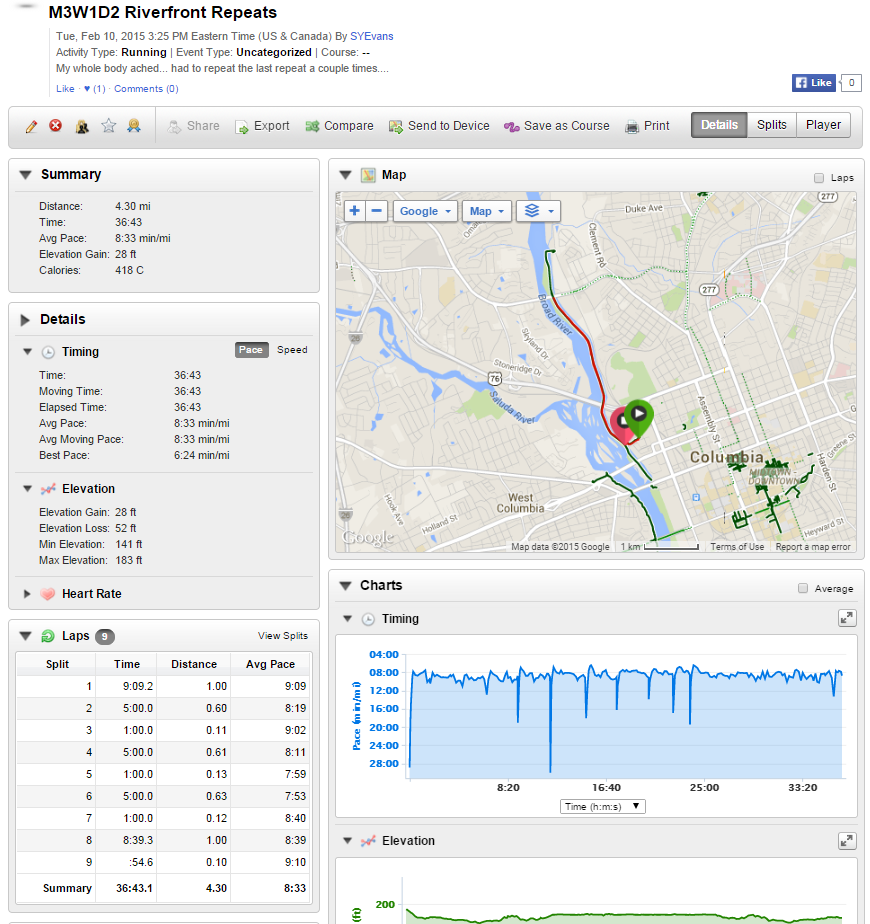Expand the Timing chart to full size

(847, 619)
